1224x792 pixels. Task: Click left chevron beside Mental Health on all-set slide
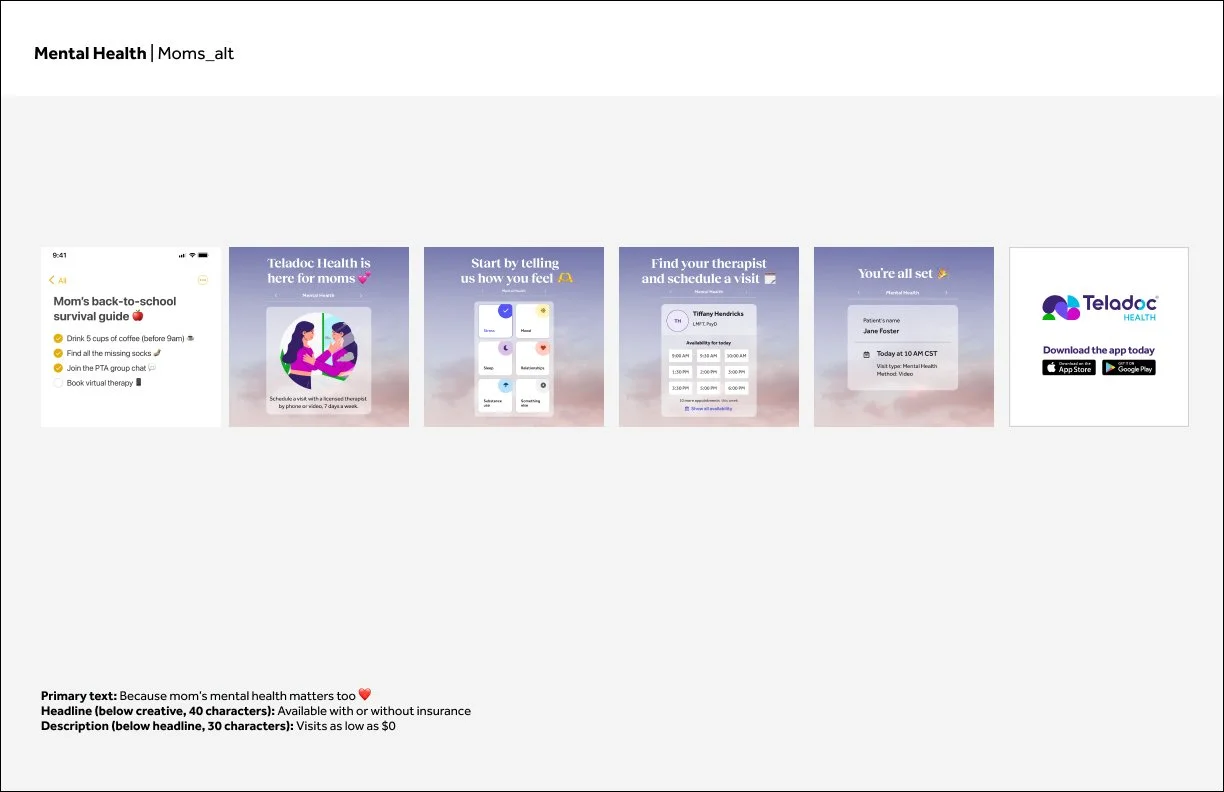tap(859, 293)
